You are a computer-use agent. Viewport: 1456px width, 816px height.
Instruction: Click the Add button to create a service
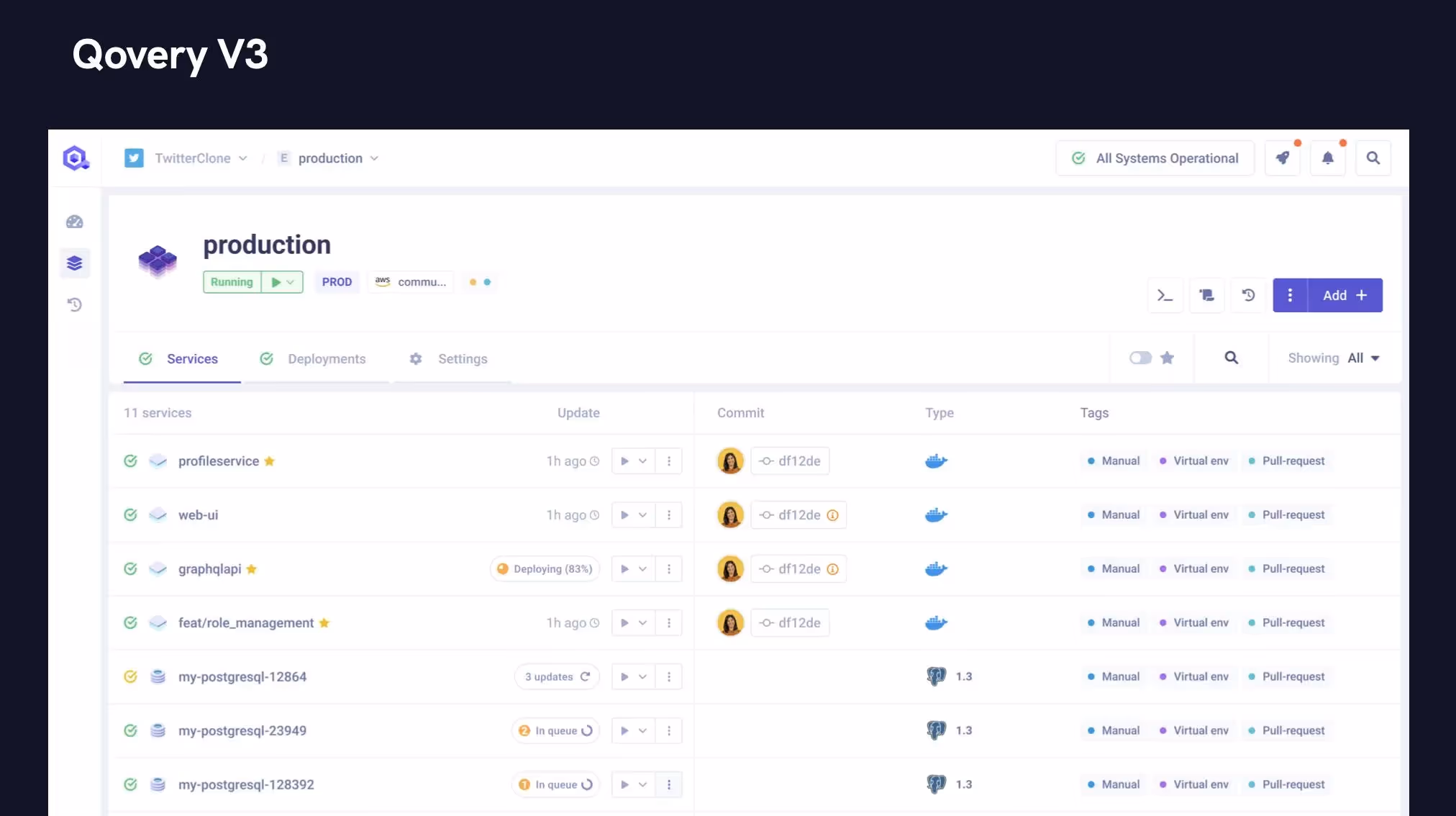tap(1337, 295)
